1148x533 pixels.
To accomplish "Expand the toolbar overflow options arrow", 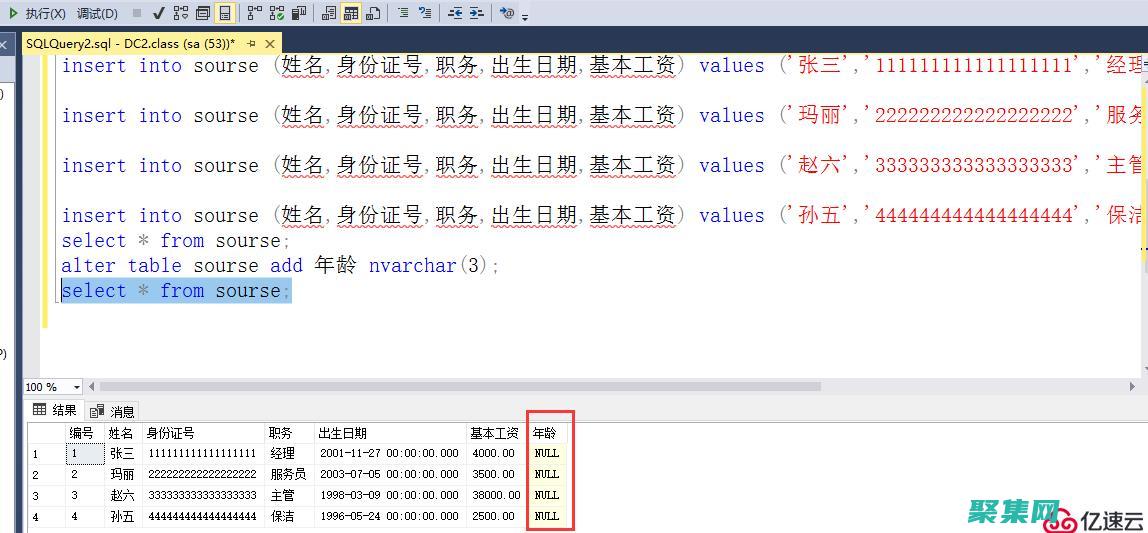I will pos(526,16).
